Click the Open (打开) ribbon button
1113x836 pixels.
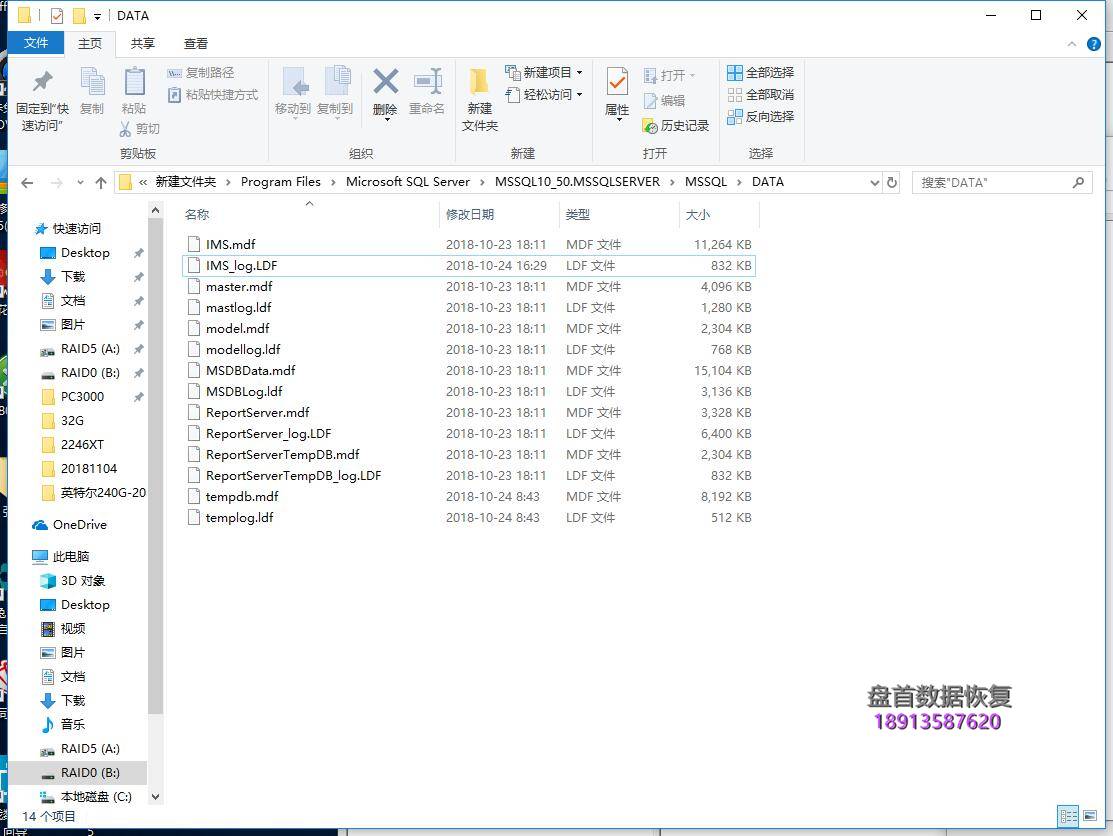669,75
